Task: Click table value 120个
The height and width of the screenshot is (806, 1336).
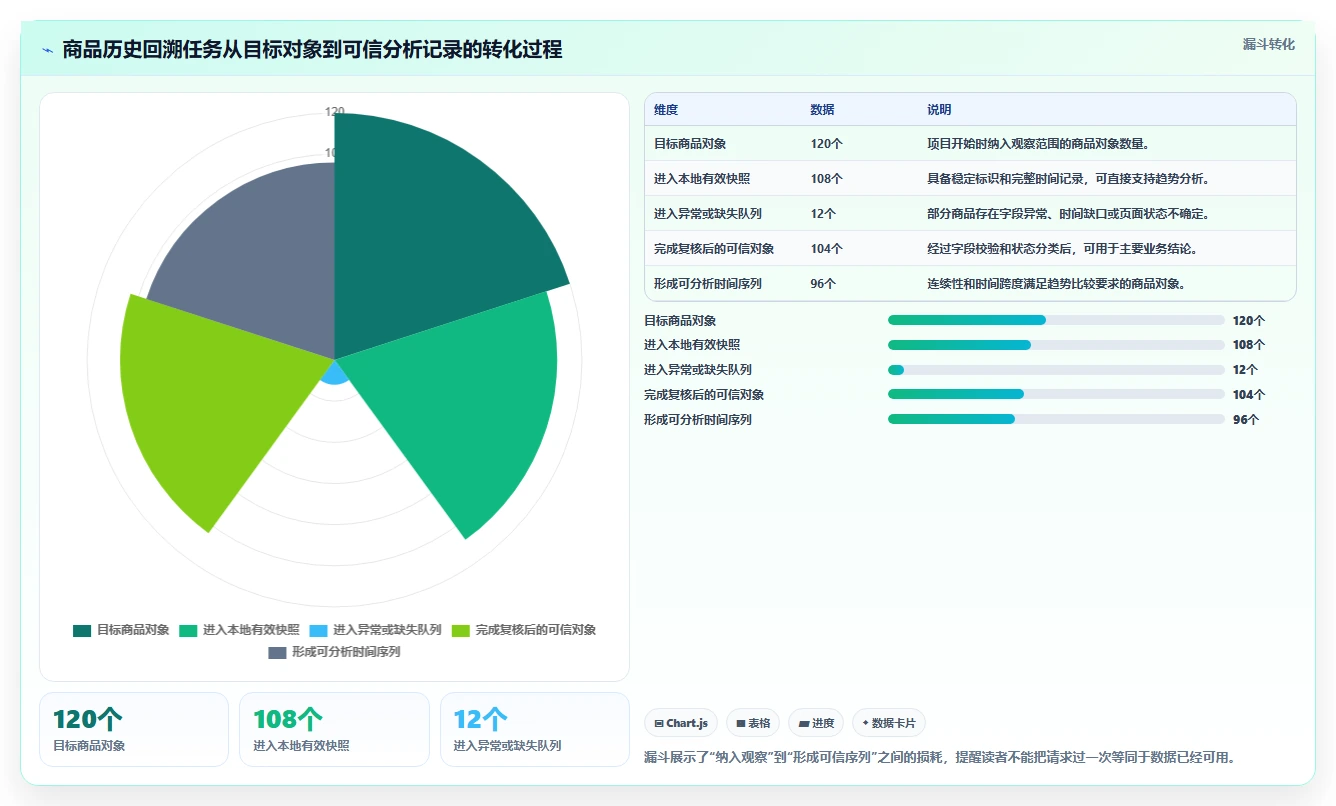Action: tap(827, 144)
